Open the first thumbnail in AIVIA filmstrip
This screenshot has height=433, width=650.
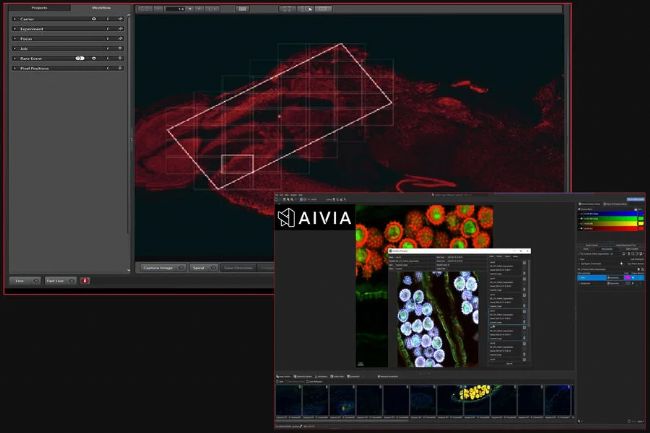[x=289, y=400]
